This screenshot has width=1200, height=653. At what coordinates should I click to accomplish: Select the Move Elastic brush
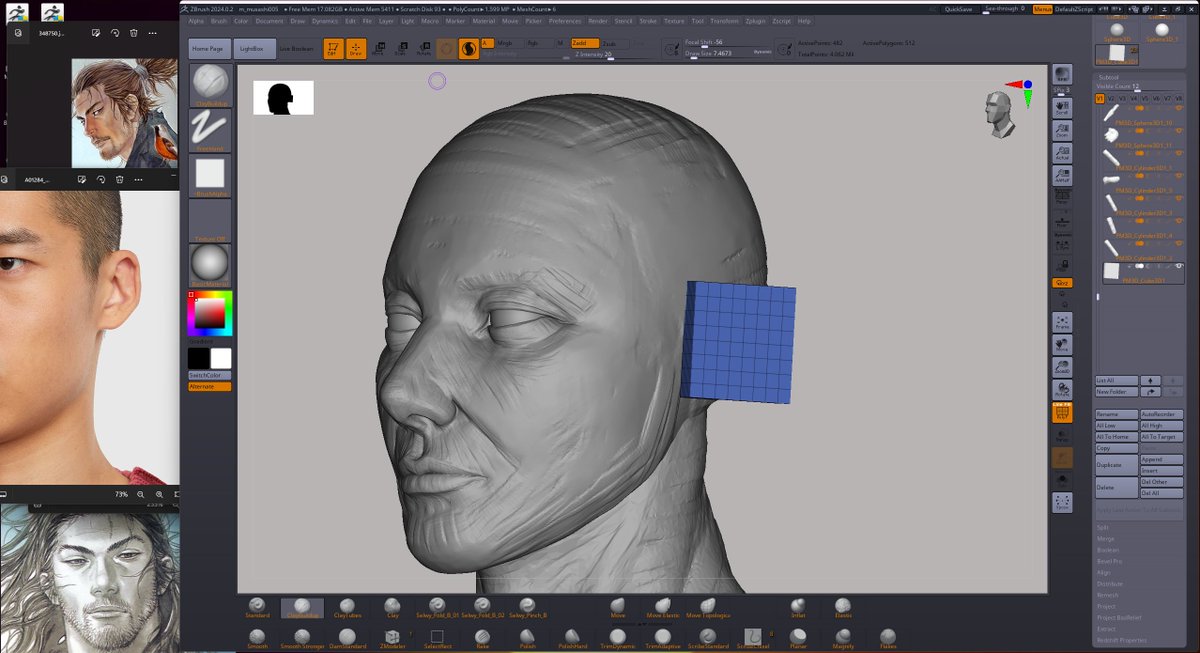(663, 608)
